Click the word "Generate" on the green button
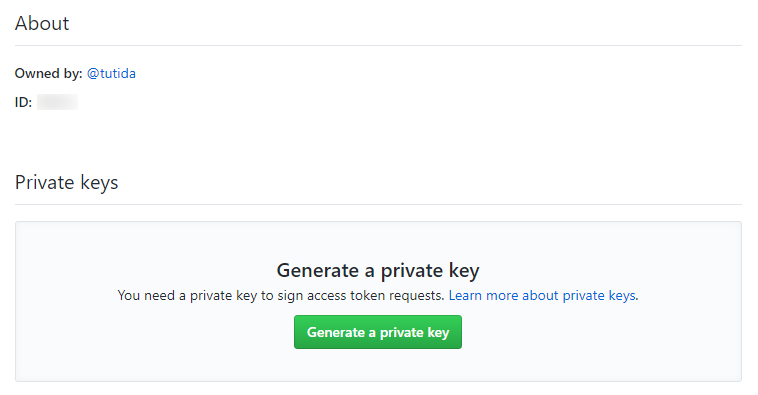The image size is (758, 395). click(x=336, y=332)
